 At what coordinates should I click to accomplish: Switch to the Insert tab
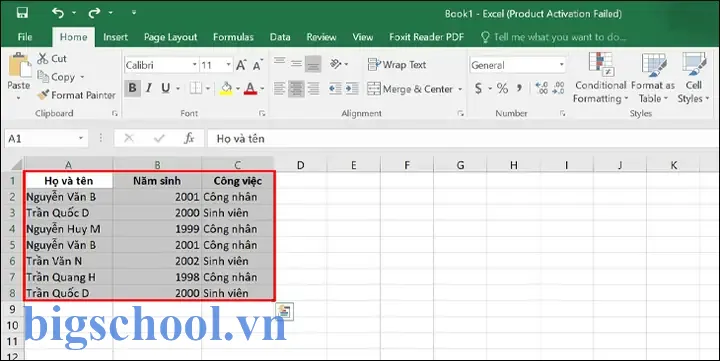click(115, 37)
